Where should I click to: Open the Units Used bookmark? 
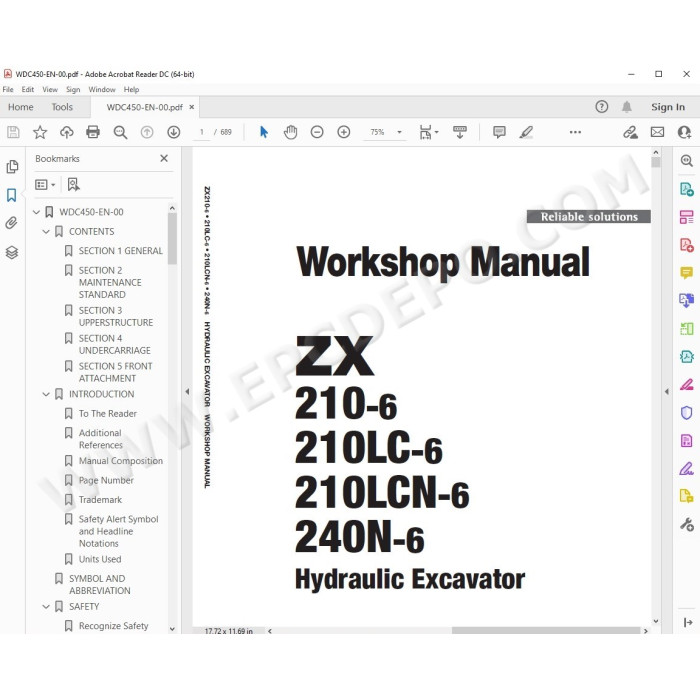pos(100,559)
